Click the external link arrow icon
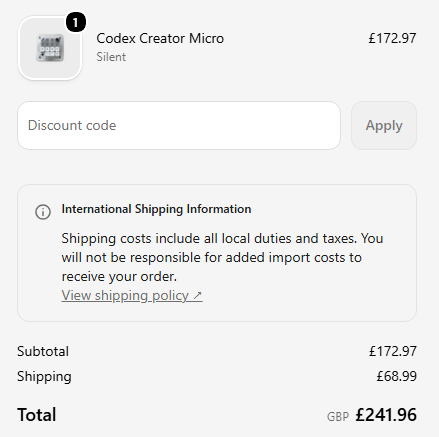This screenshot has width=439, height=437. [x=197, y=295]
